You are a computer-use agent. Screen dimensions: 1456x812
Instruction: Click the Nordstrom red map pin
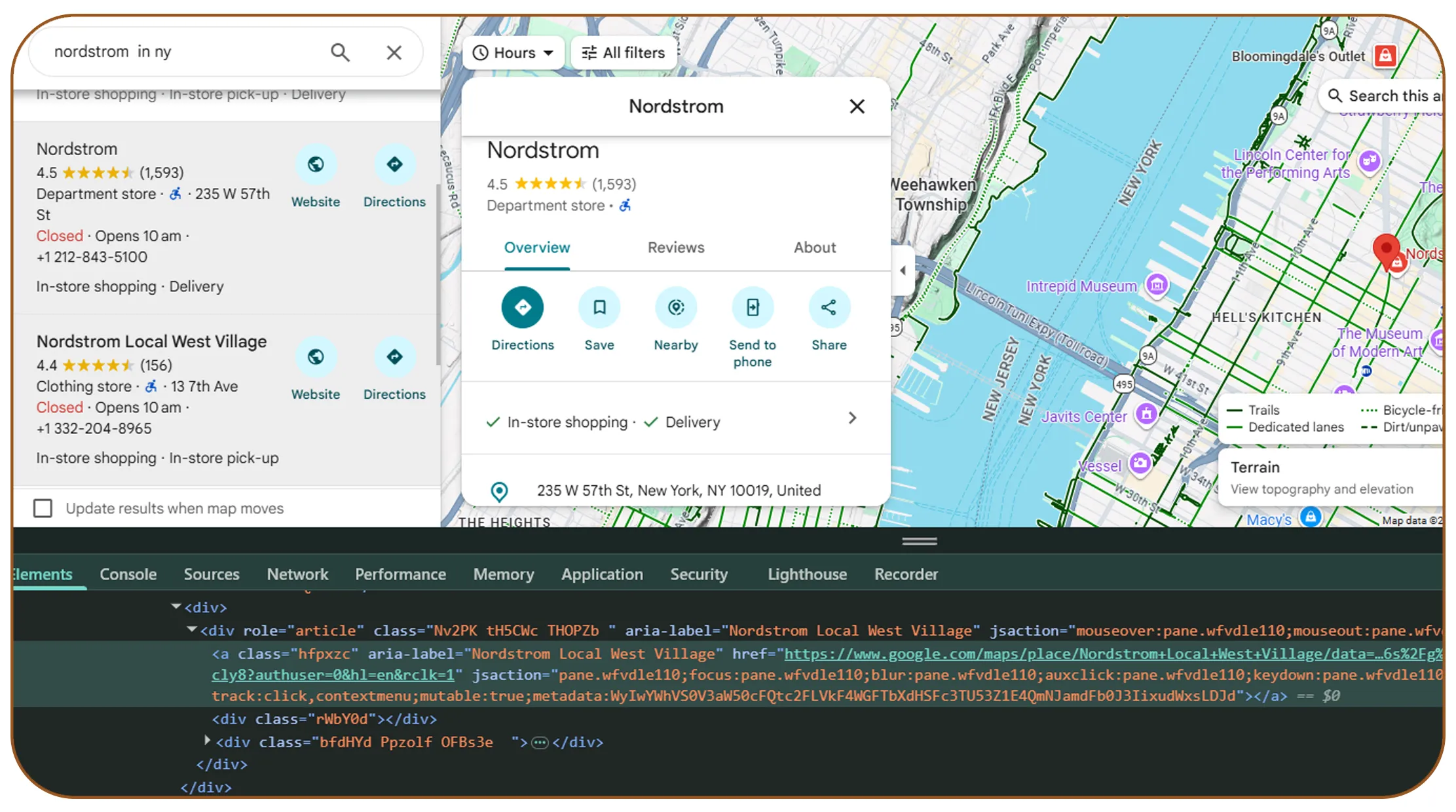[1386, 251]
